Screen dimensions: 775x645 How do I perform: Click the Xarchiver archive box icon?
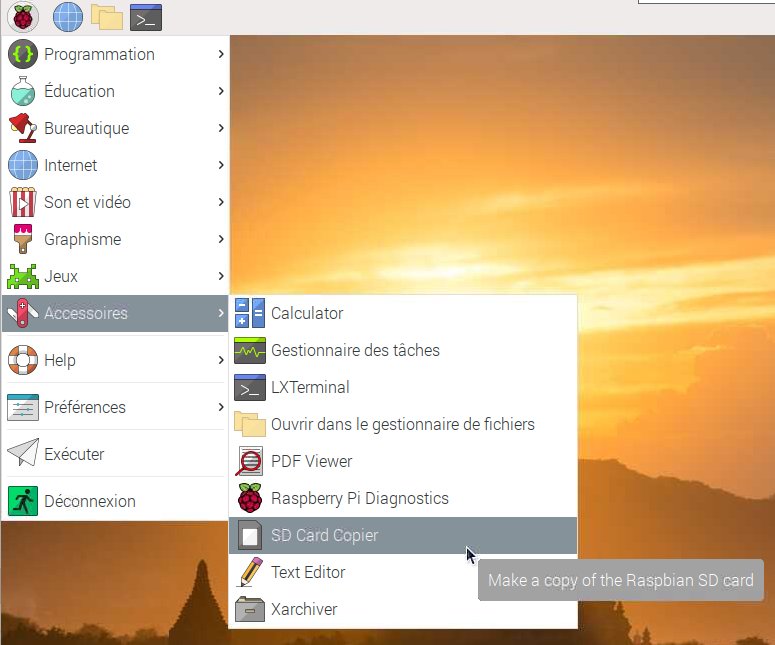250,609
